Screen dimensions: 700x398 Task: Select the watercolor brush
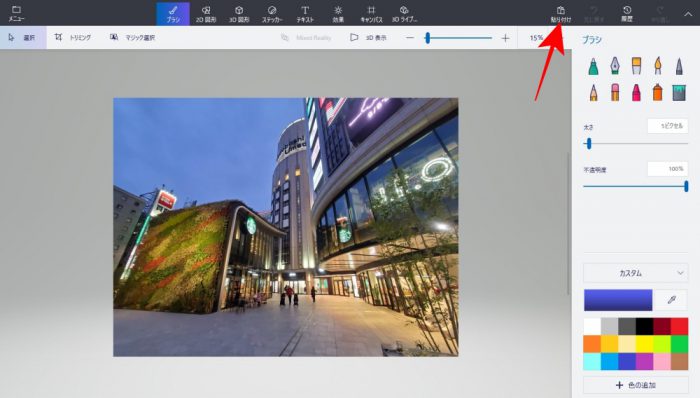(x=658, y=66)
